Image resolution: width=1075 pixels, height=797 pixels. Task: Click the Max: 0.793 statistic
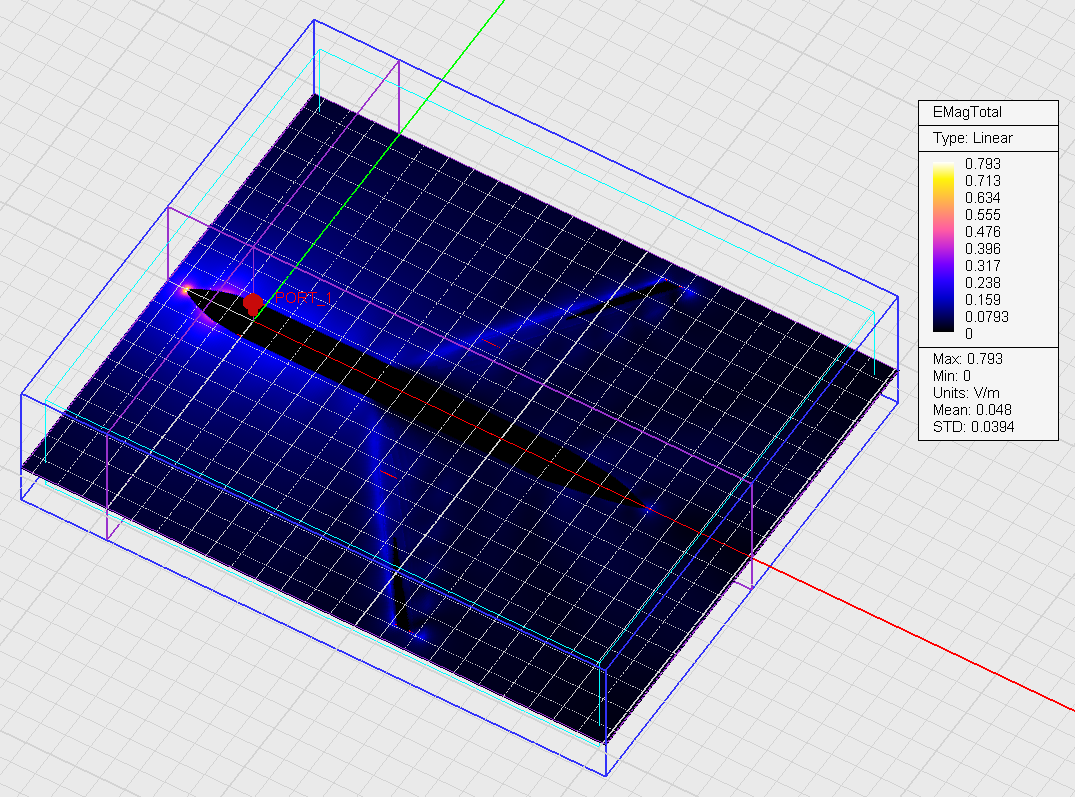(966, 358)
